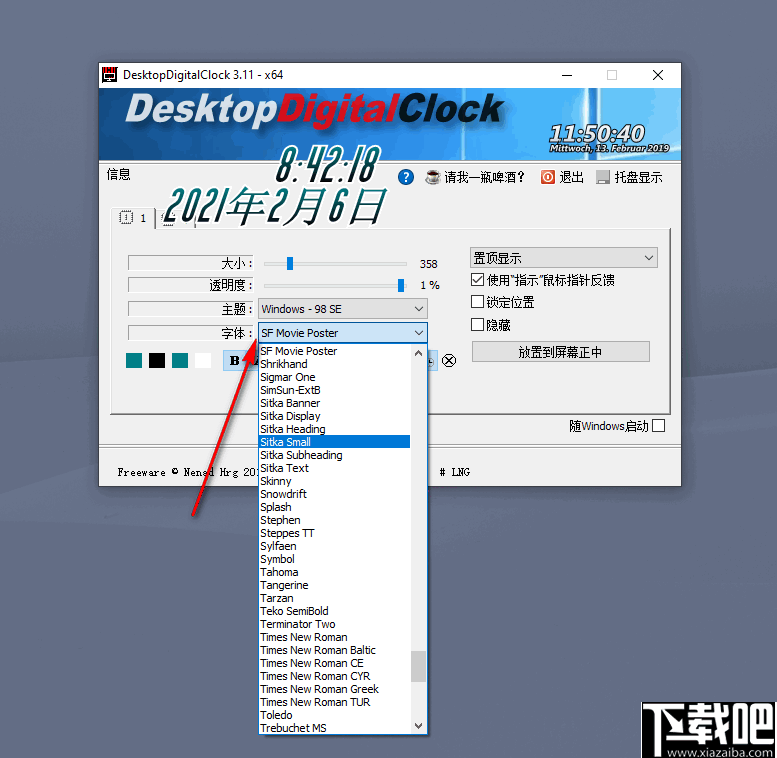Click the # LNG language link

pyautogui.click(x=454, y=472)
